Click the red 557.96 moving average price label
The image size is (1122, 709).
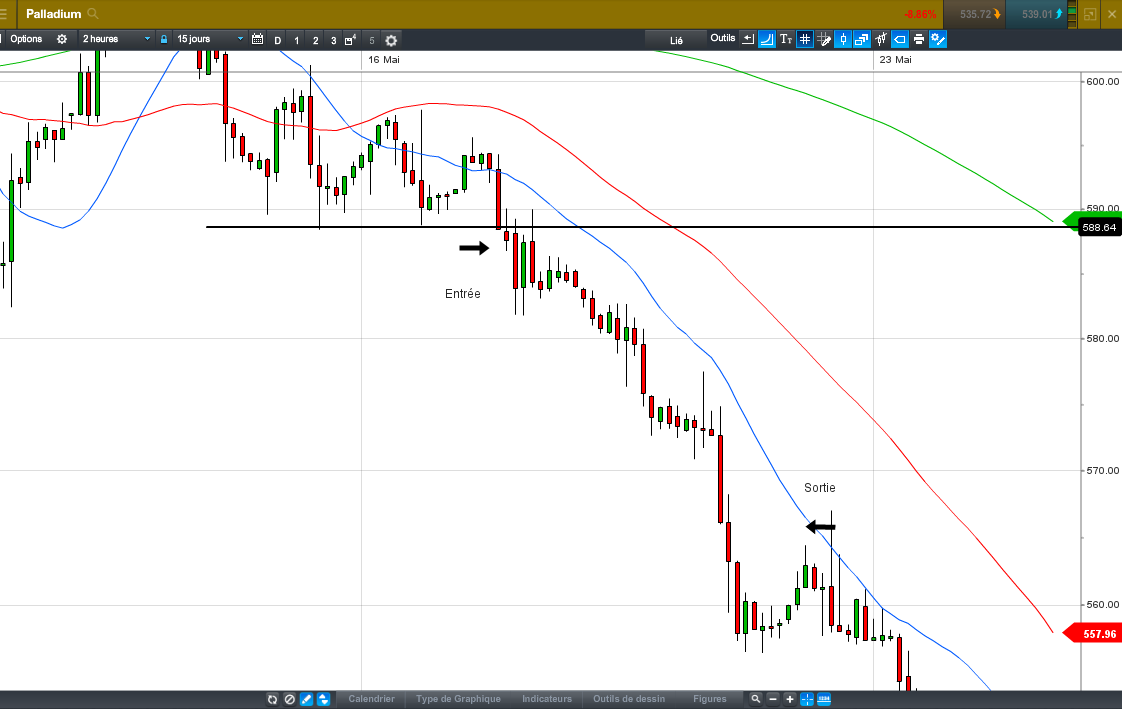1093,634
